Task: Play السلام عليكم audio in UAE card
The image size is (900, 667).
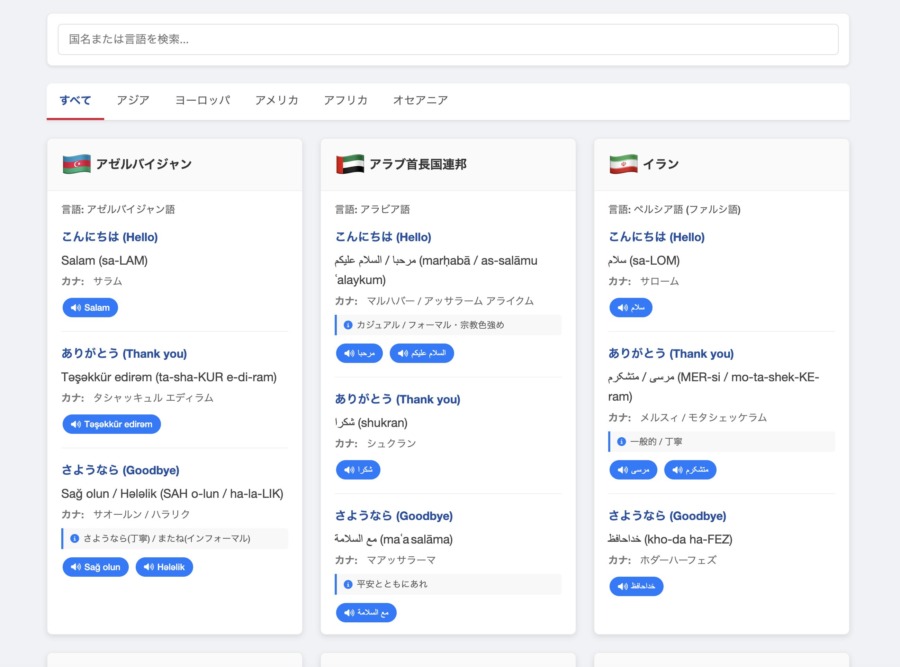Action: (x=422, y=353)
